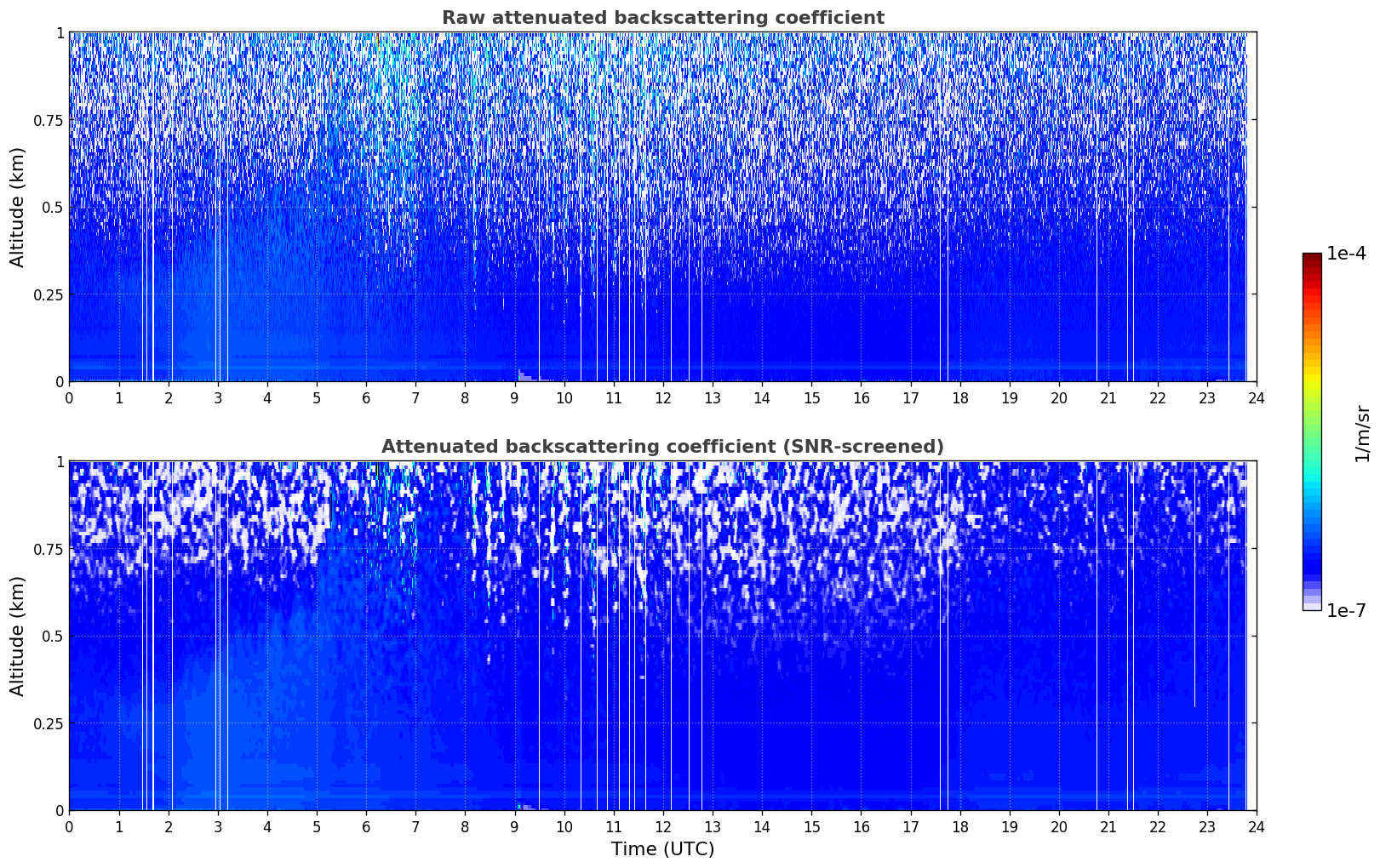Click the "Raw attenuated backscattering coefficient" plot title
This screenshot has width=1380, height=868.
click(662, 18)
